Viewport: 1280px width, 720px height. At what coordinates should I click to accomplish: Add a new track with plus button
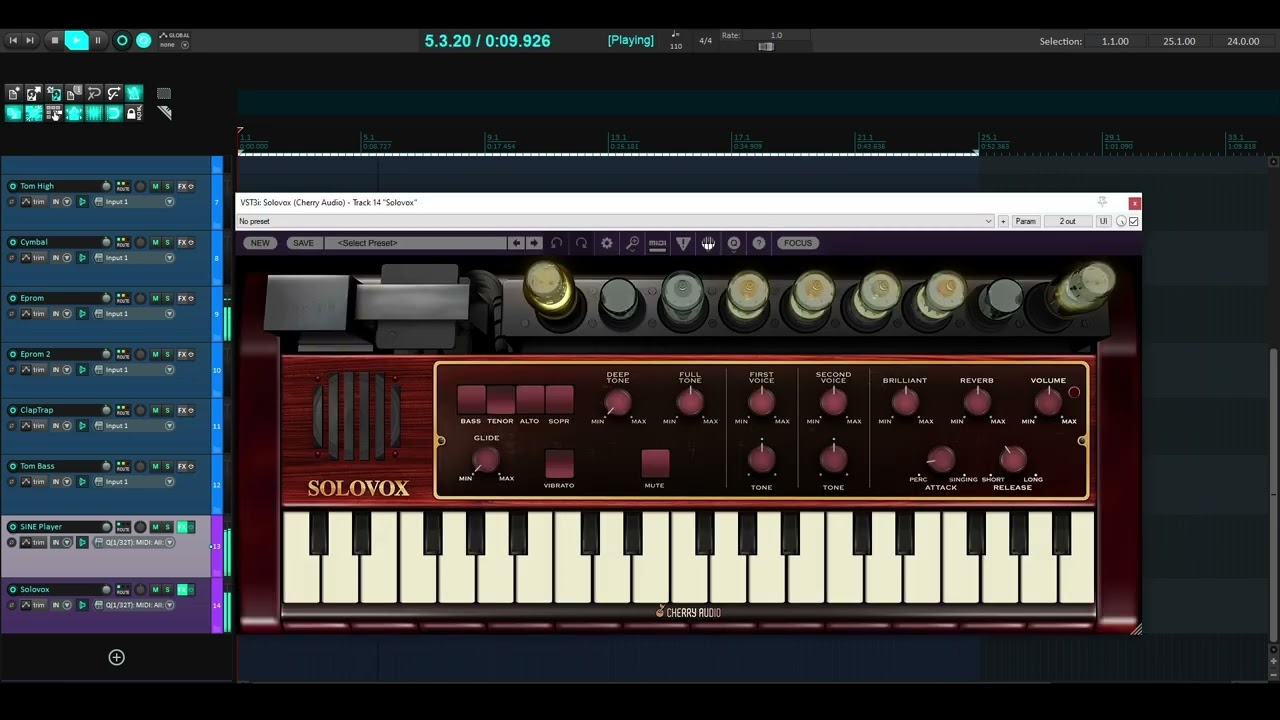(117, 657)
